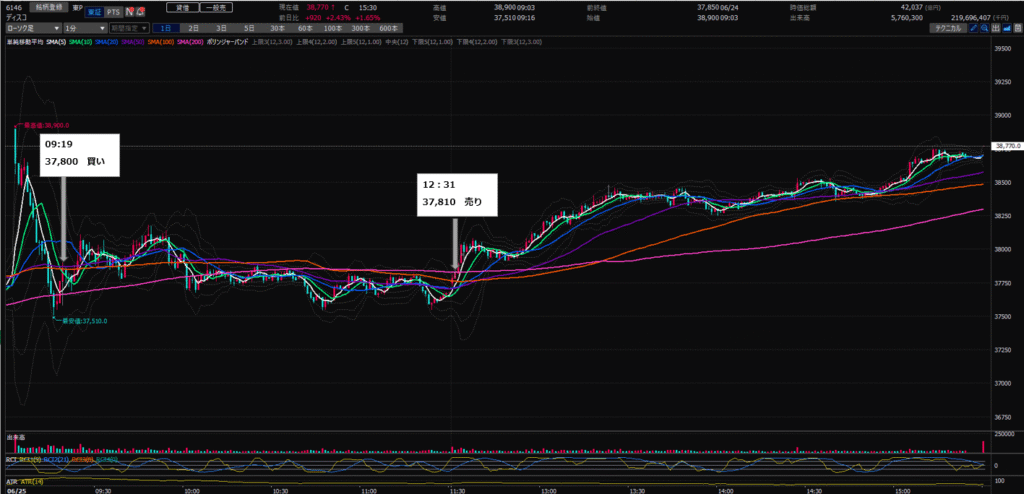Click the blue chart-style icon
1024x494 pixels.
[1006, 29]
